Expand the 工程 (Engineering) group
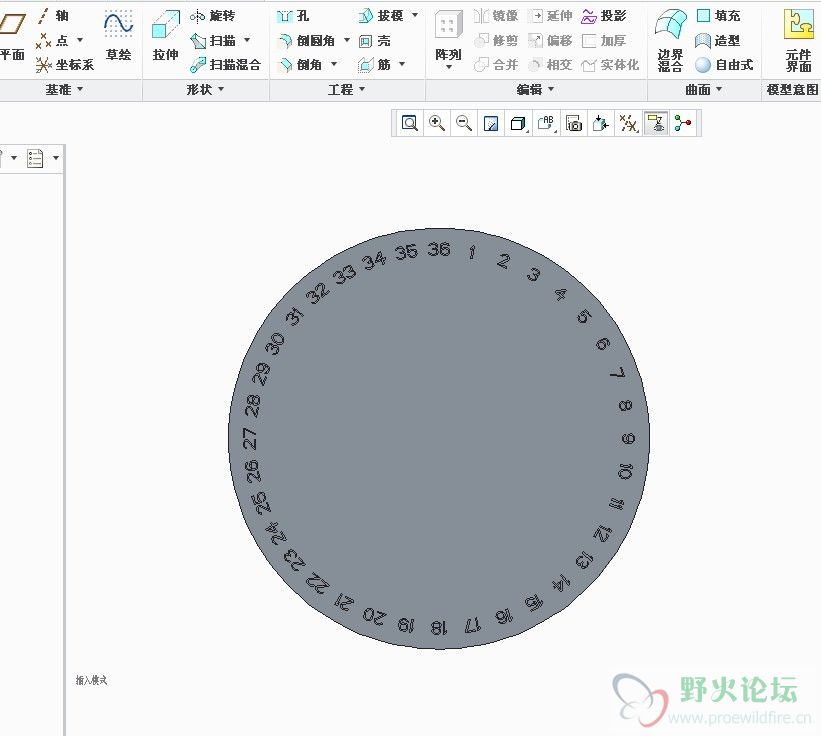The width and height of the screenshot is (821, 736). pos(346,90)
